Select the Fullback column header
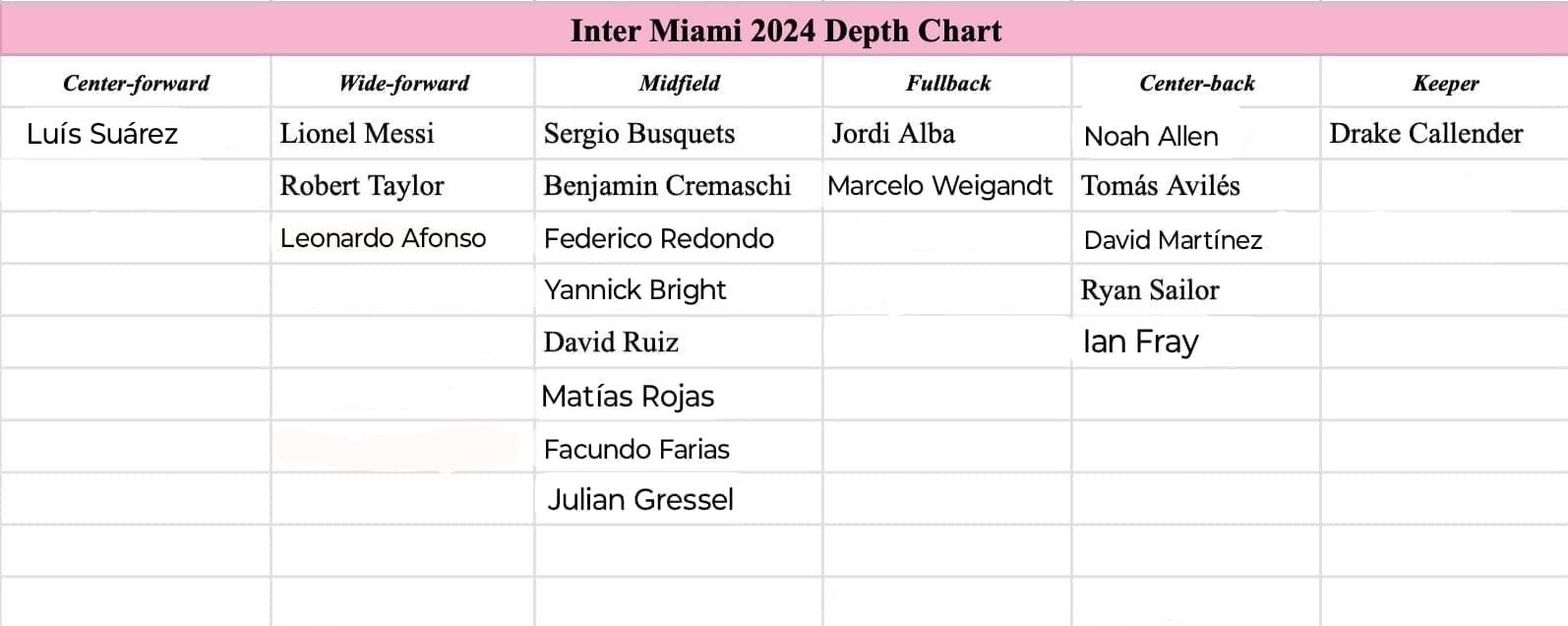The image size is (1568, 626). click(x=947, y=83)
